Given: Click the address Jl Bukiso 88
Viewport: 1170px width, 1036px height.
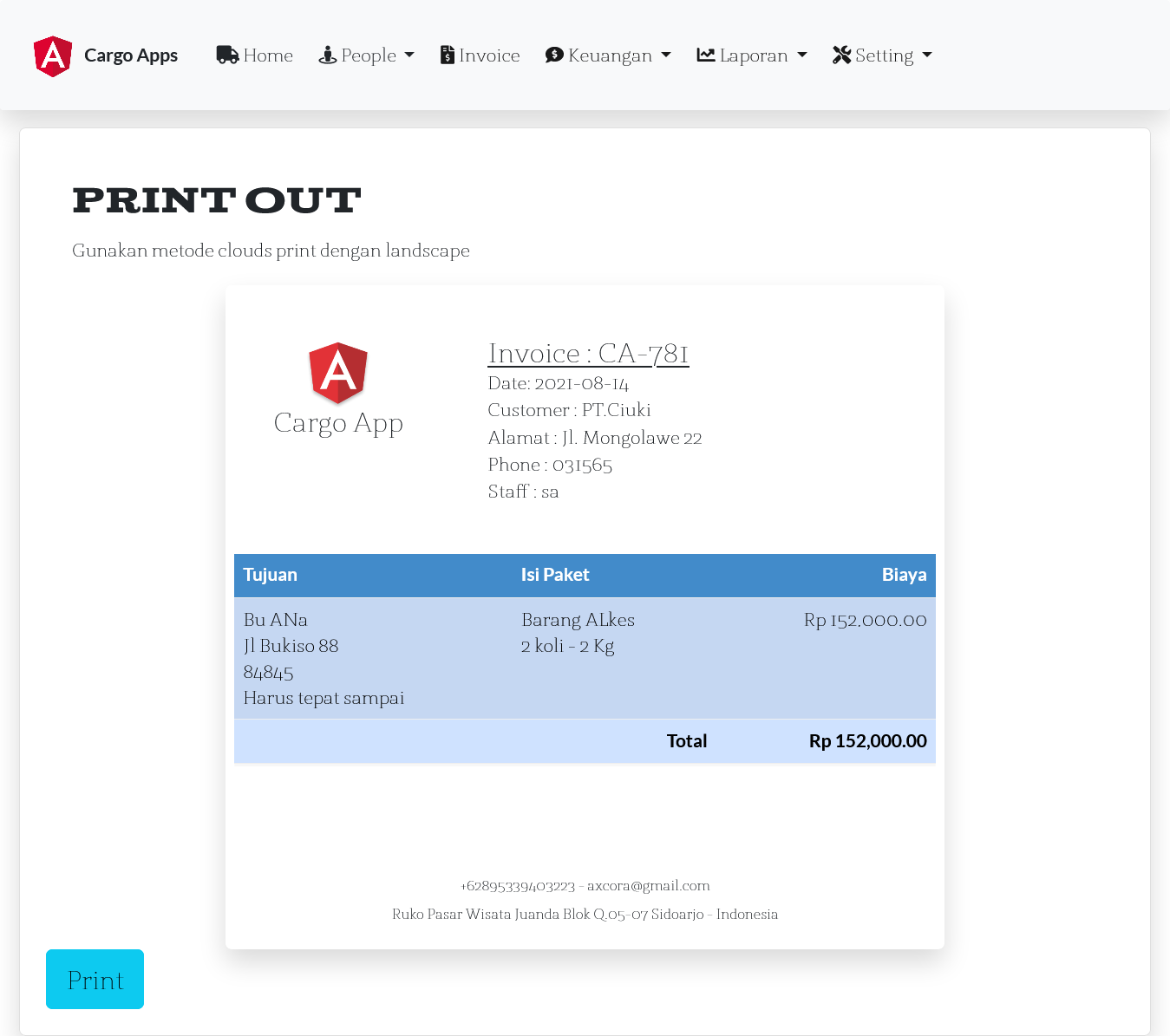Looking at the screenshot, I should [291, 646].
